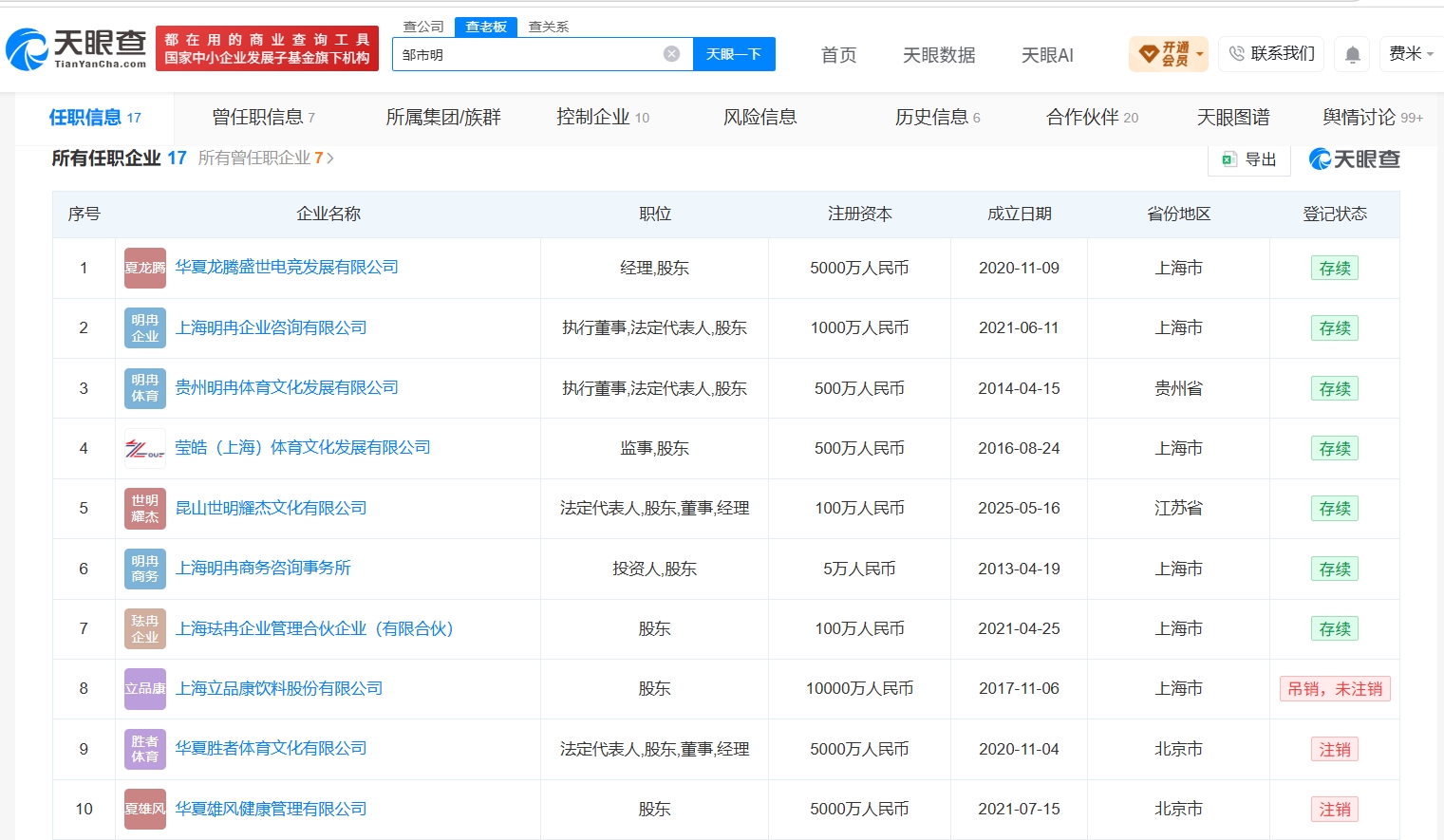Open the 舆情讨论 tab

pyautogui.click(x=1373, y=118)
